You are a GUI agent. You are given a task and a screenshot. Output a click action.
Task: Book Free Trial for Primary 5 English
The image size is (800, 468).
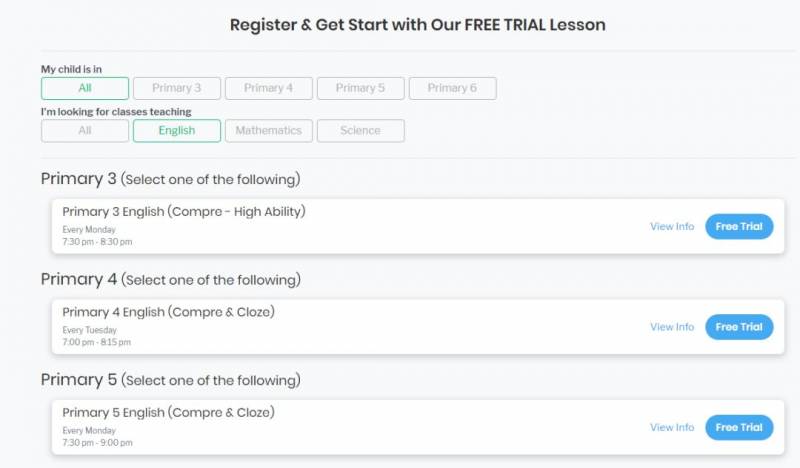tap(739, 427)
